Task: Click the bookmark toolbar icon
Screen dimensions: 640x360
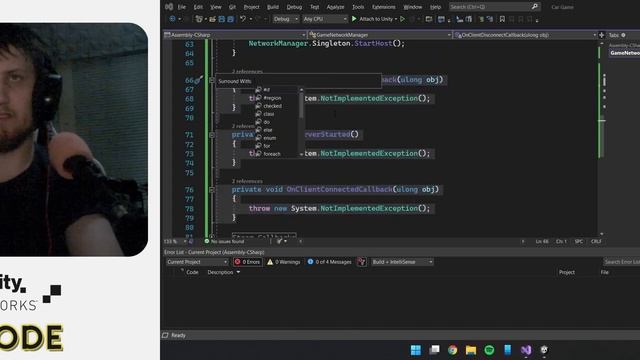Action: click(502, 19)
